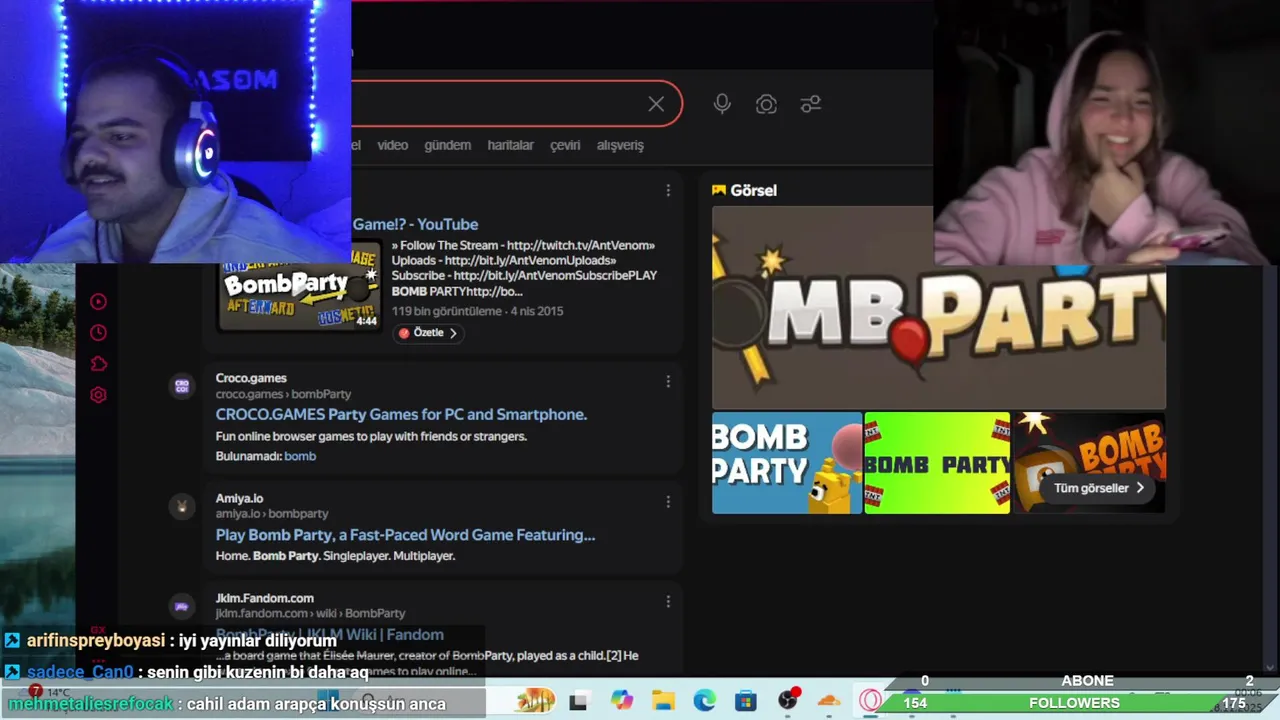Open File Explorer from the taskbar
Viewport: 1280px width, 720px height.
point(664,701)
